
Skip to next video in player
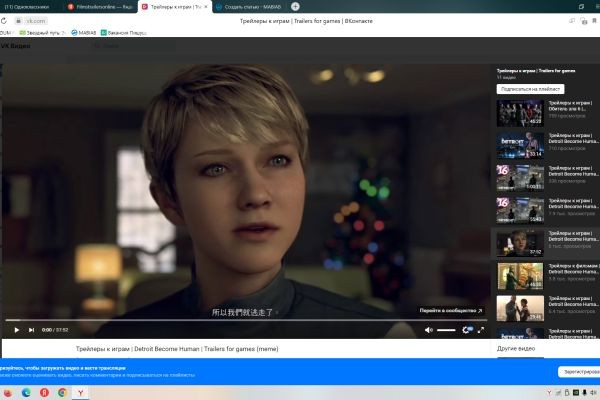[x=31, y=330]
